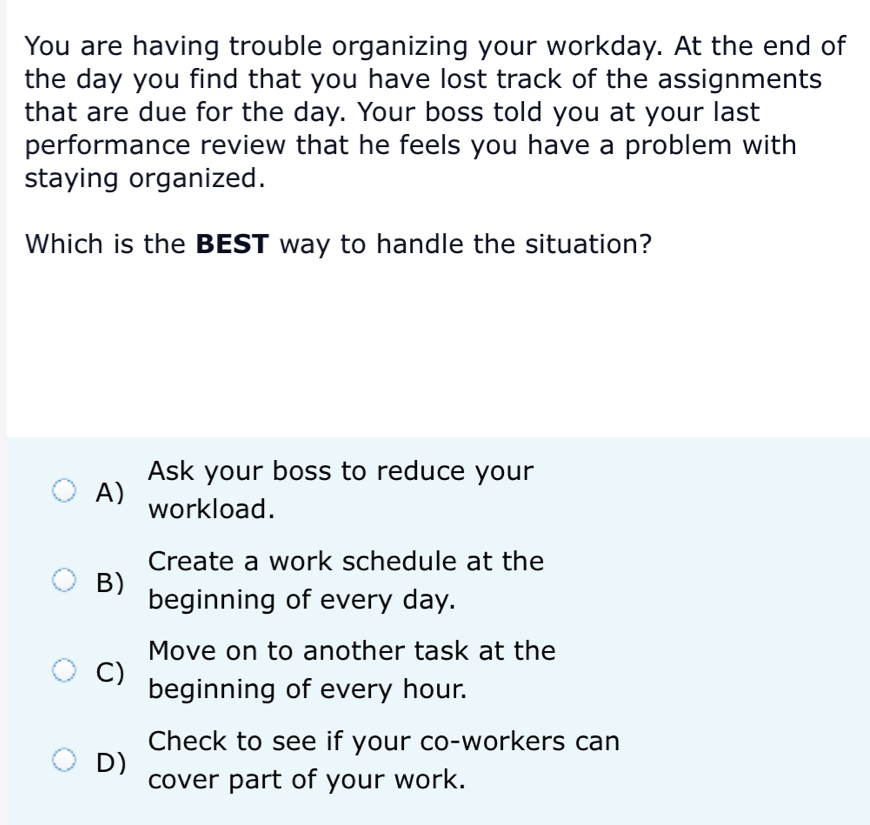Click the "A)" option label
870x825 pixels.
110,491
